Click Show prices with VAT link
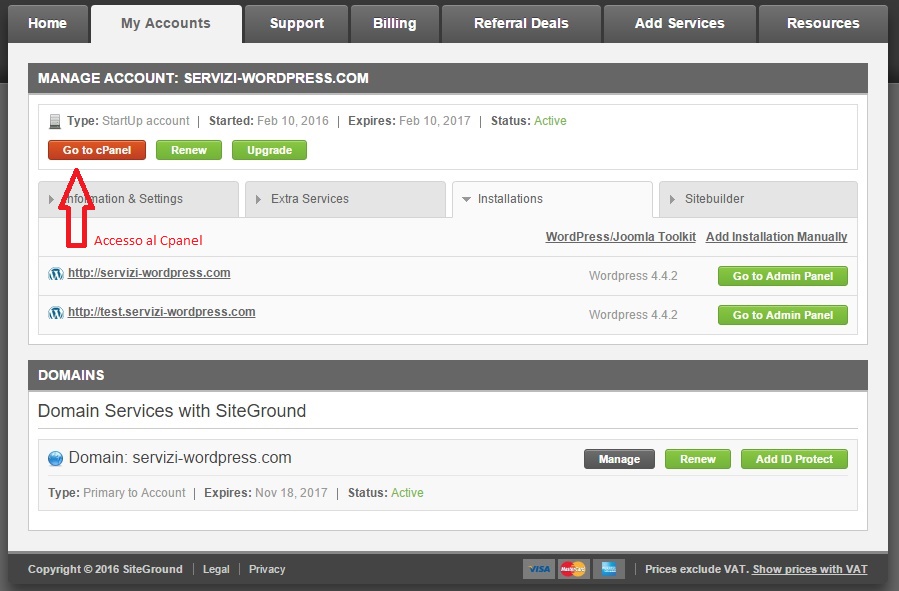 click(x=810, y=569)
